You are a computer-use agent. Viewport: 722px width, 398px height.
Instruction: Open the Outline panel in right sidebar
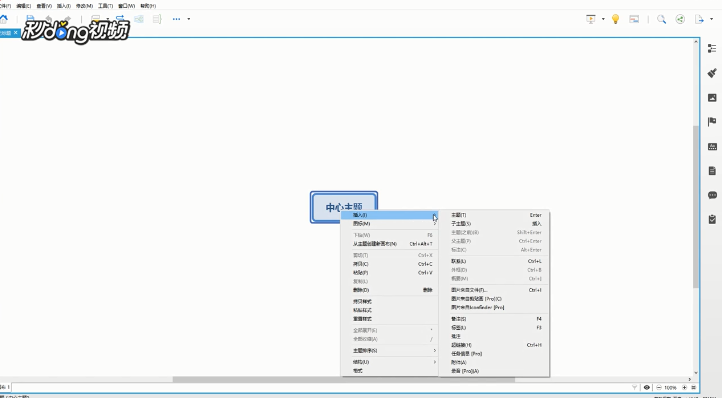point(712,48)
